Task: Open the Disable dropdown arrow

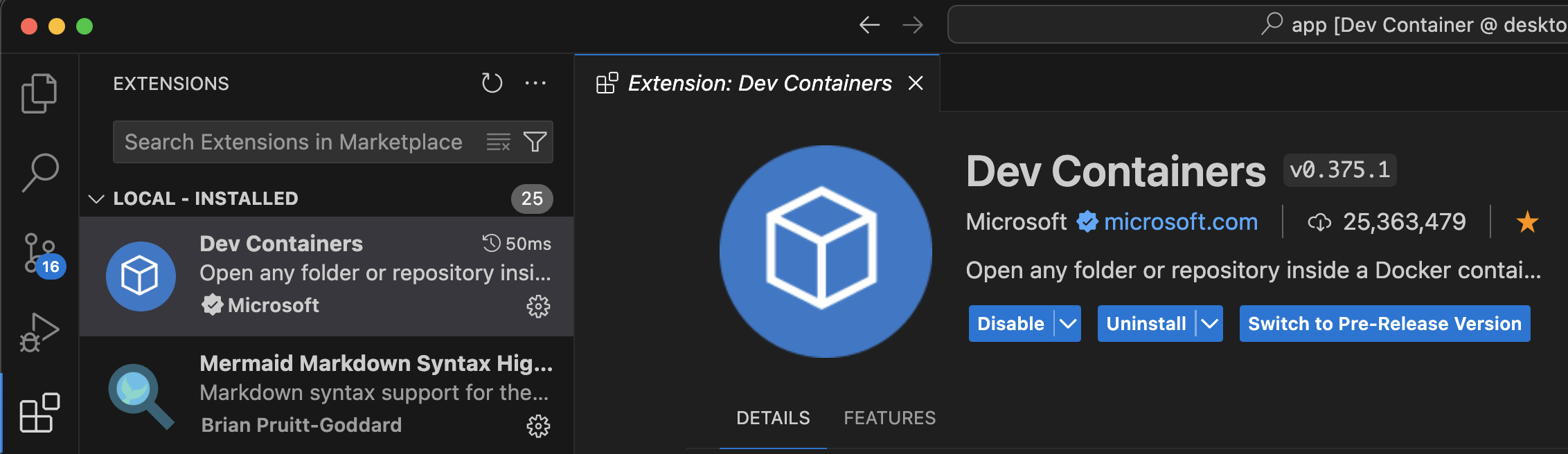Action: (1068, 324)
